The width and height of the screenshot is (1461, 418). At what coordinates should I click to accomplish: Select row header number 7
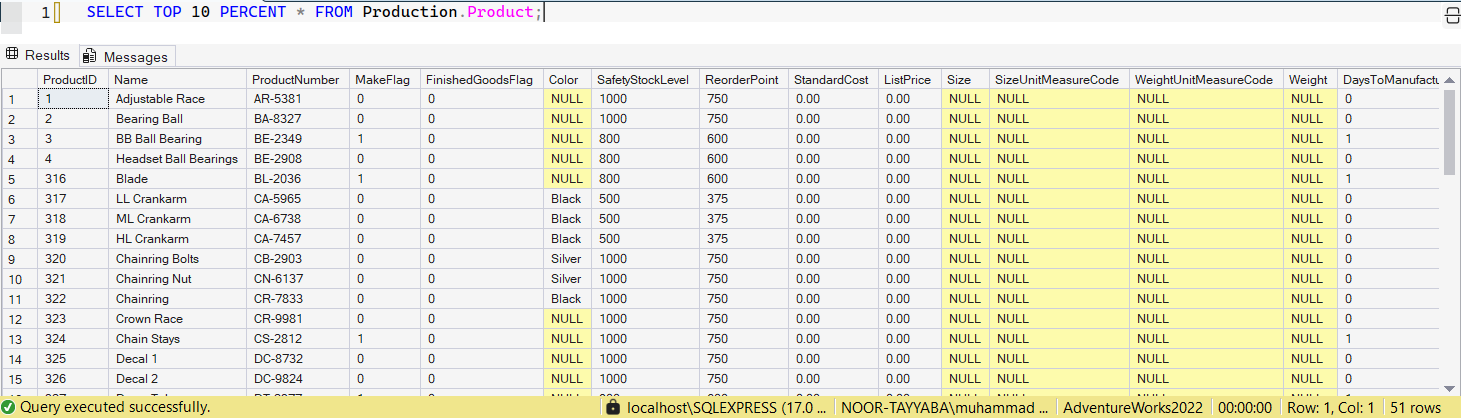tap(19, 219)
